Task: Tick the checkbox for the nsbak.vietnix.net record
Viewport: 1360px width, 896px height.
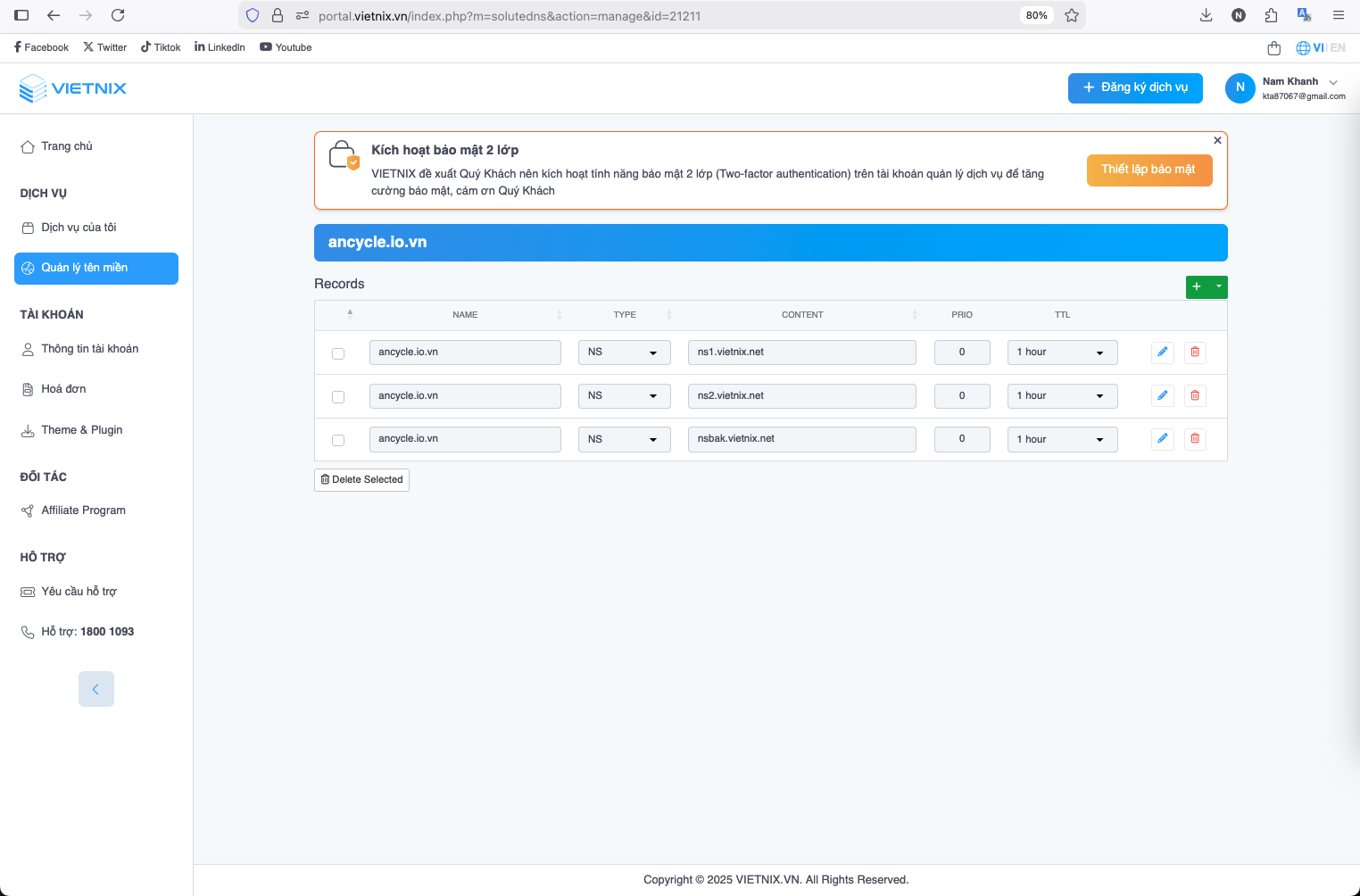Action: [338, 440]
